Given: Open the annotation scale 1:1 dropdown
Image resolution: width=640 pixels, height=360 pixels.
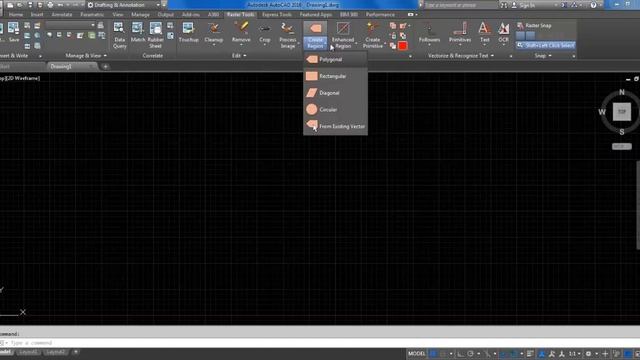Looking at the screenshot, I should click(575, 353).
